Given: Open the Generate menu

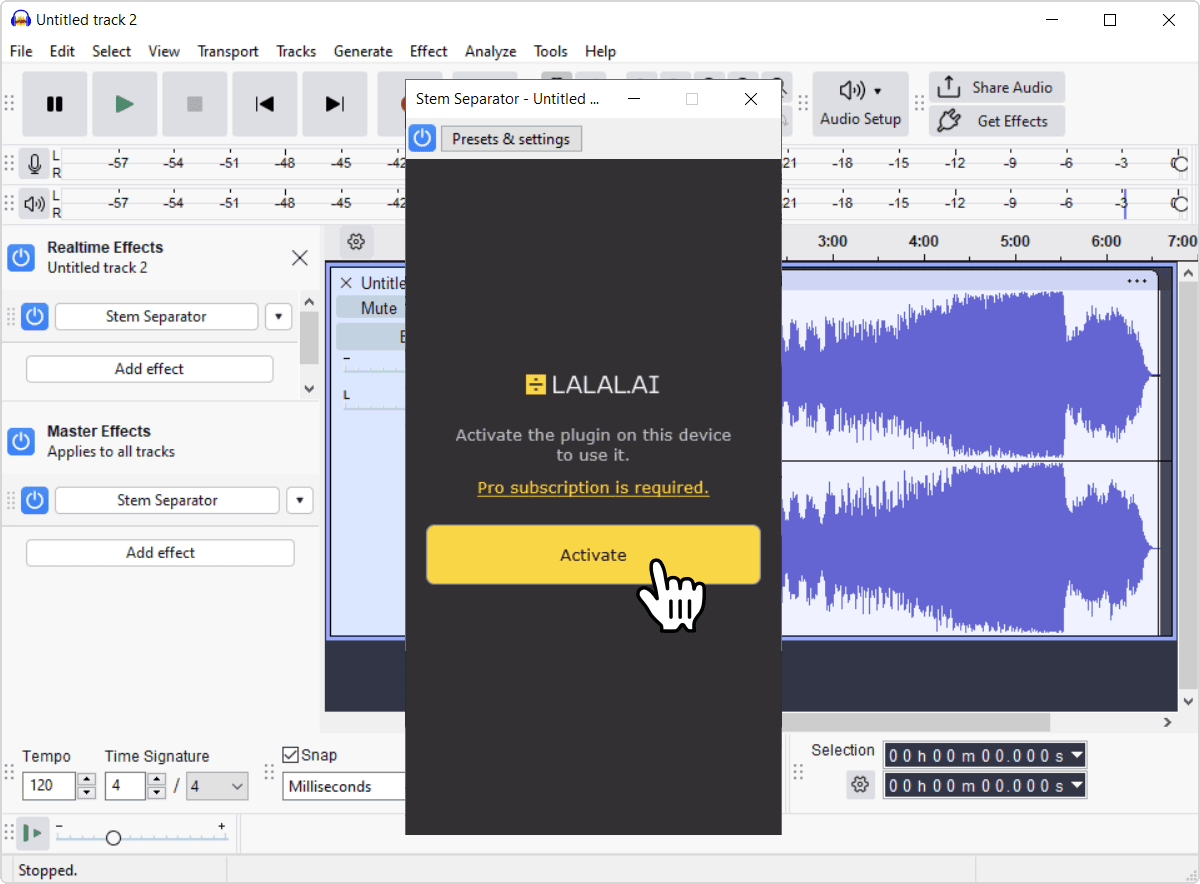Looking at the screenshot, I should coord(363,51).
